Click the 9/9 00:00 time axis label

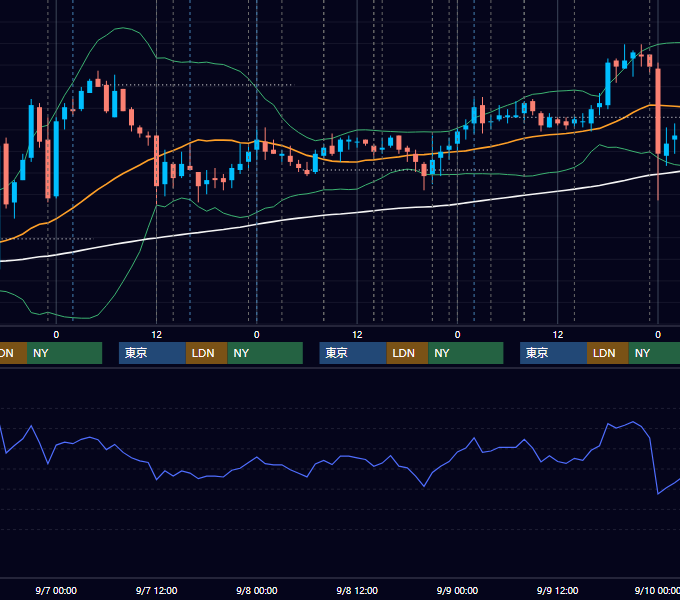(x=457, y=590)
